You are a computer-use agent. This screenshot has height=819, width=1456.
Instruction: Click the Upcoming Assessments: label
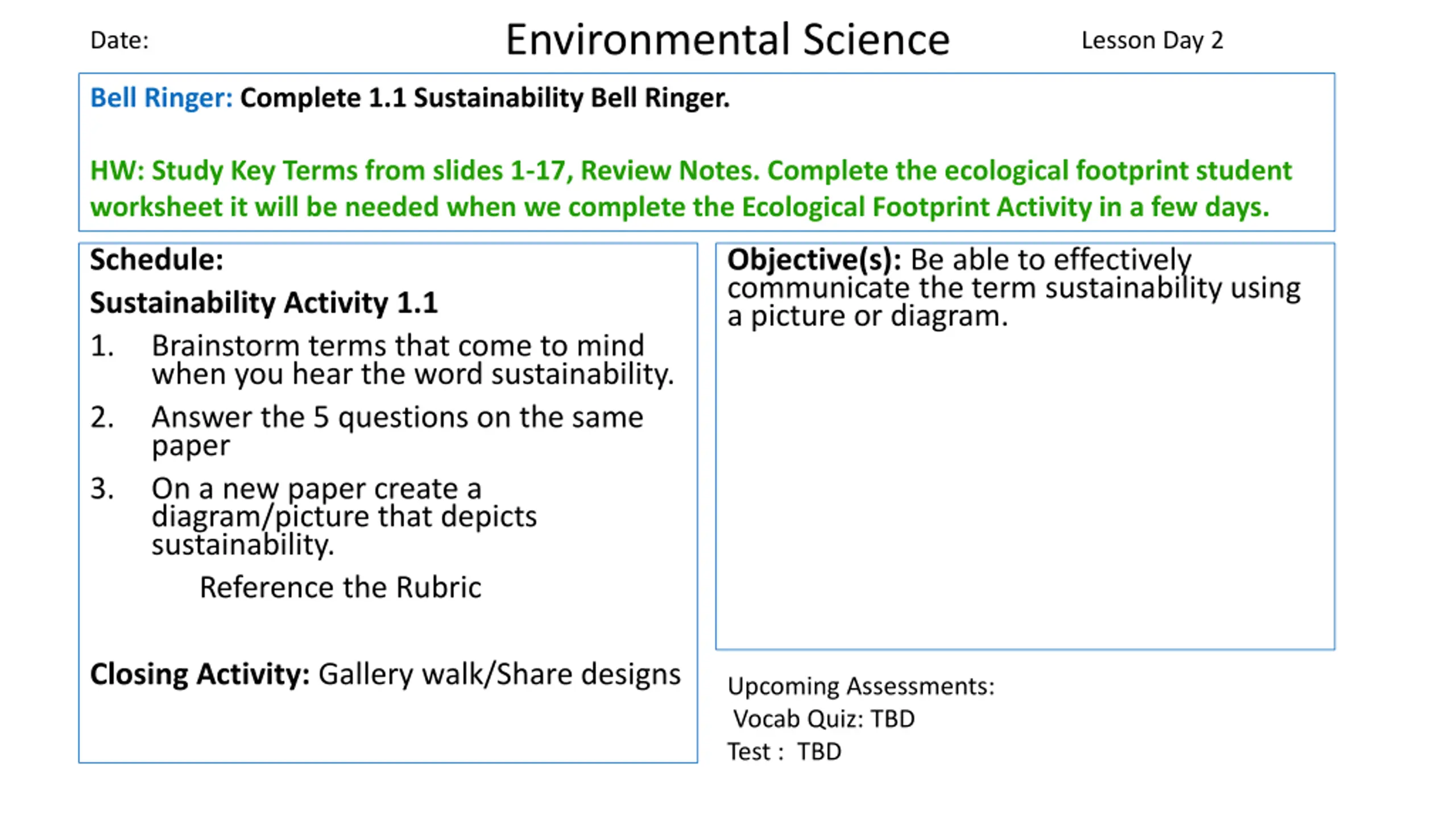tap(861, 686)
